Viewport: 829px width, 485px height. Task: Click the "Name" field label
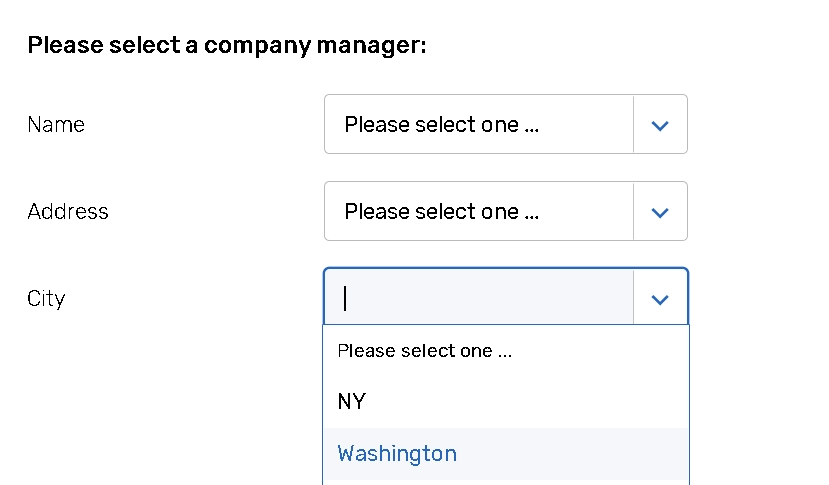coord(56,125)
